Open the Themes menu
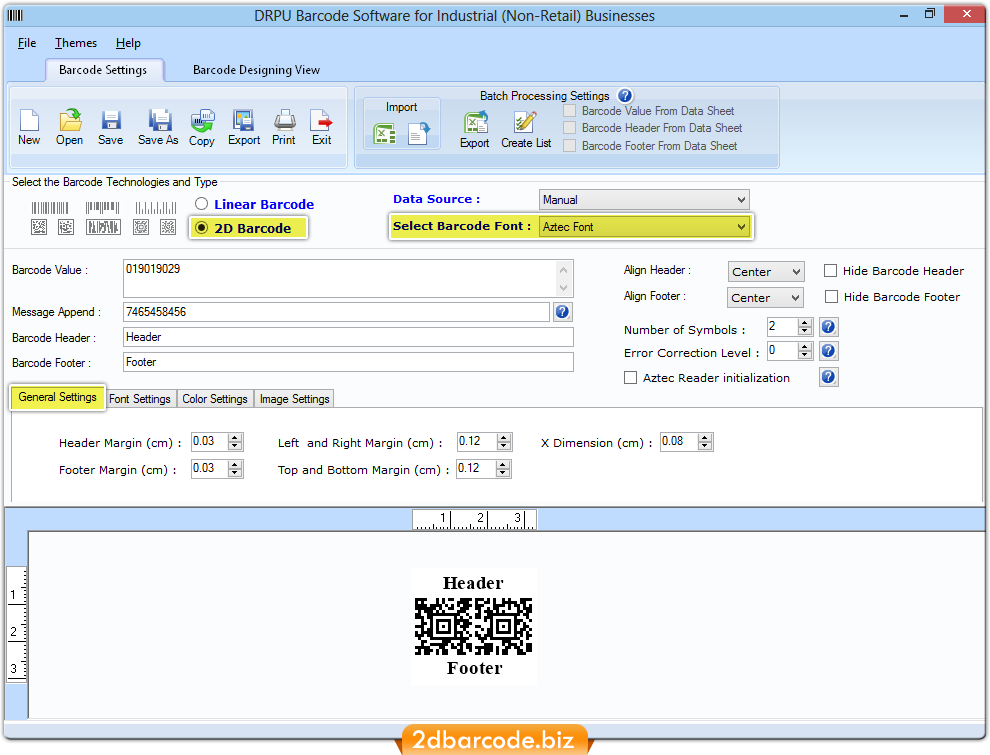Image resolution: width=990 pixels, height=755 pixels. tap(76, 43)
